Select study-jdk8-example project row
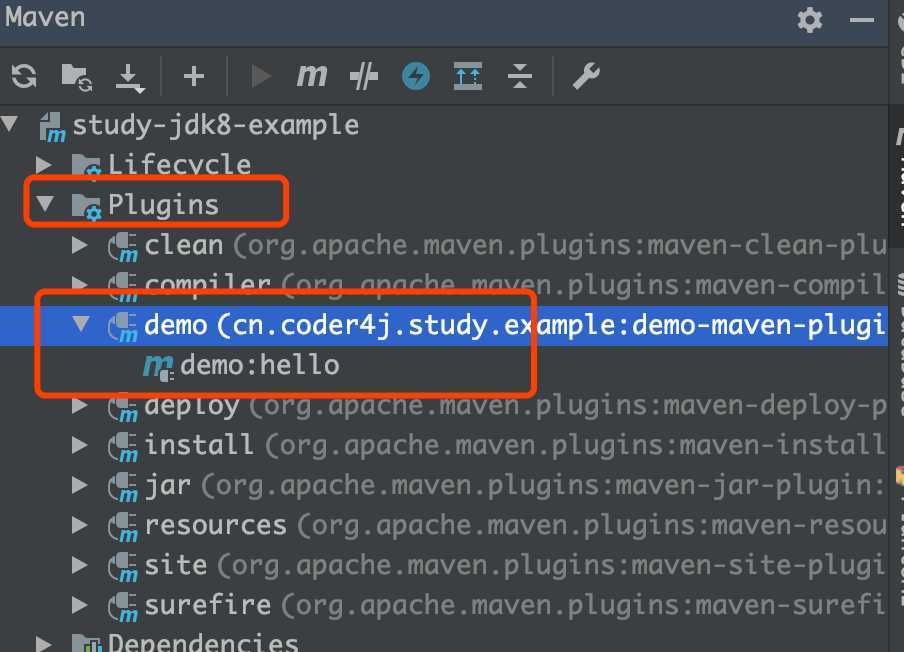The image size is (904, 652). [444, 125]
